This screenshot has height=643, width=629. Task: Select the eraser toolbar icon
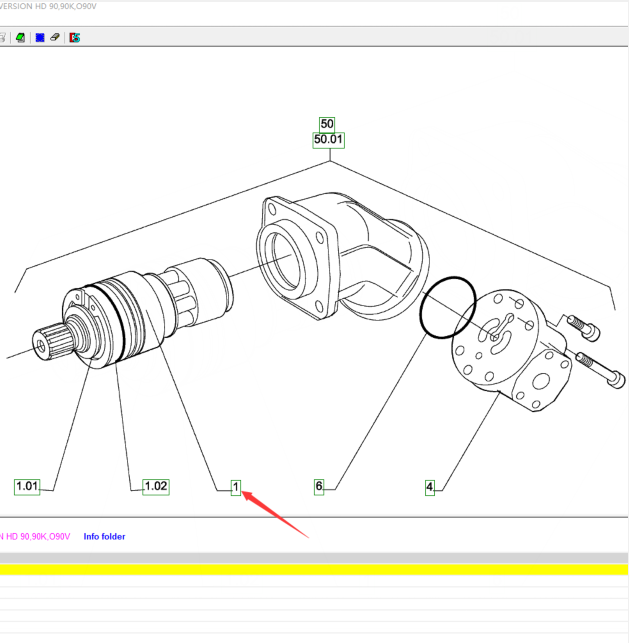coord(55,37)
